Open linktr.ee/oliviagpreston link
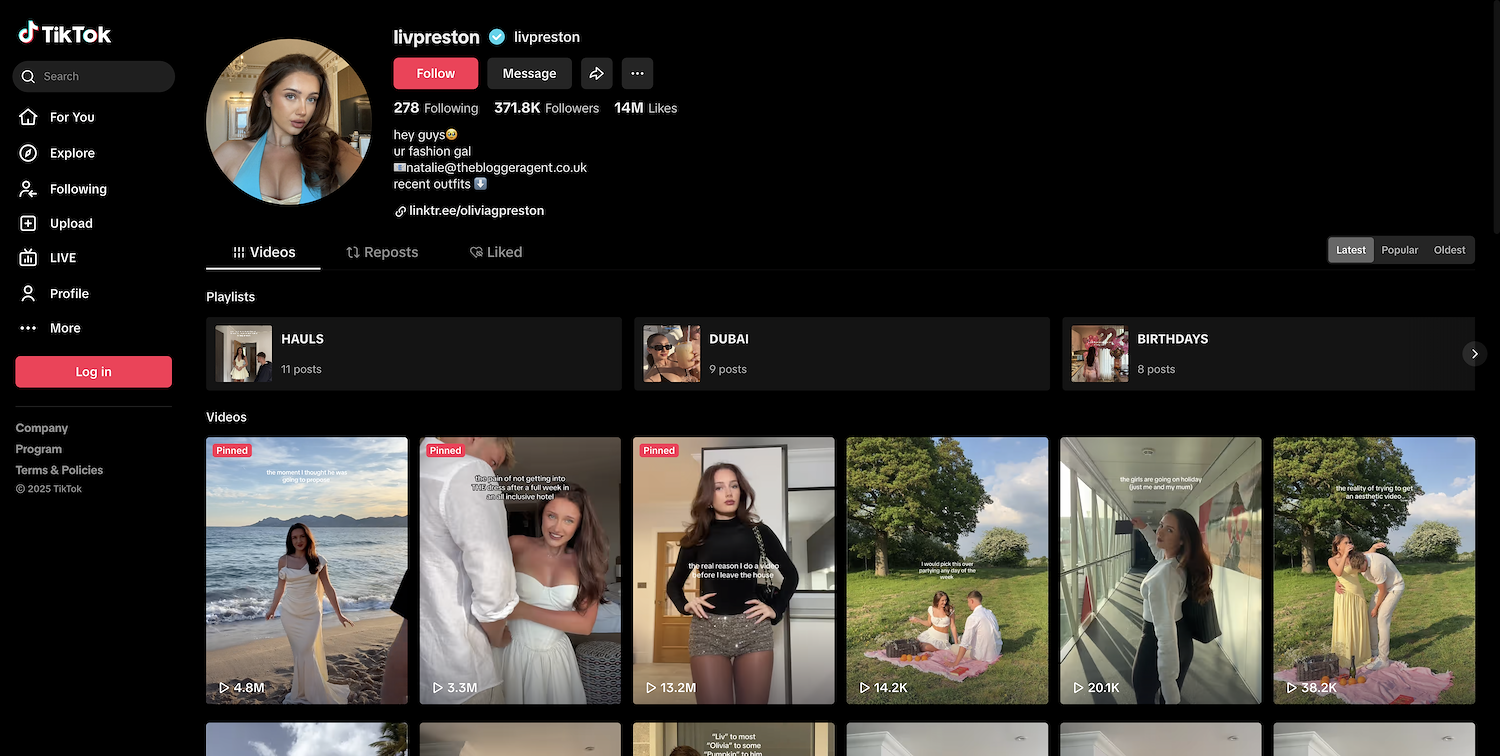The width and height of the screenshot is (1500, 756). point(476,211)
